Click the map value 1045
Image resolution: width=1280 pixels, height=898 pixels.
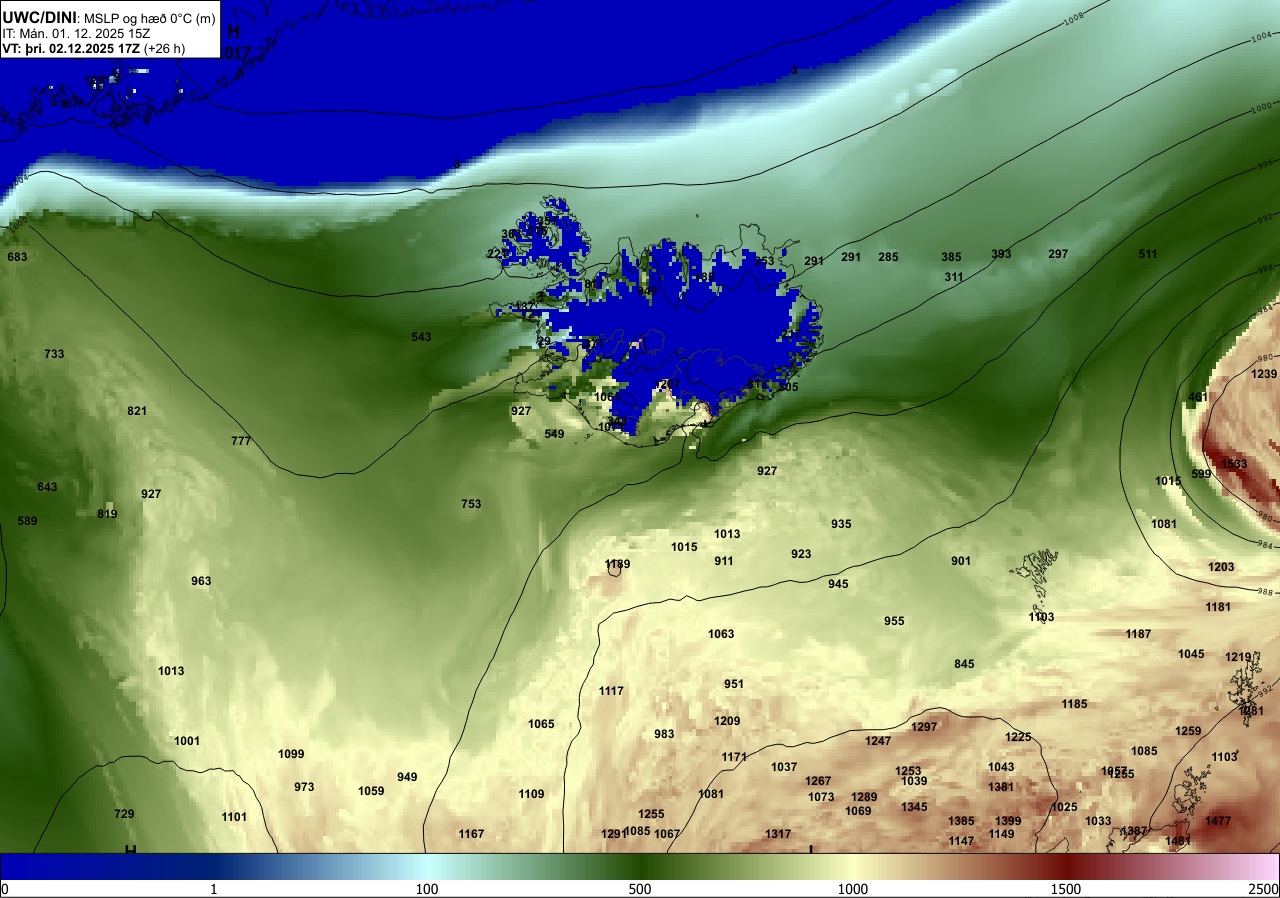point(1191,654)
